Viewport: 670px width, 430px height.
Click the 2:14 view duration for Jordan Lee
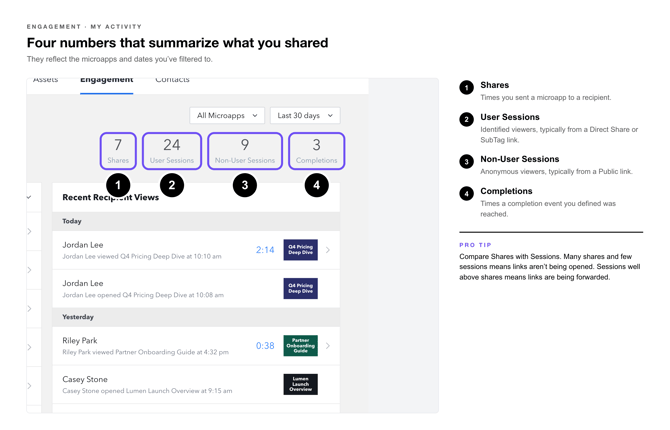pyautogui.click(x=265, y=250)
